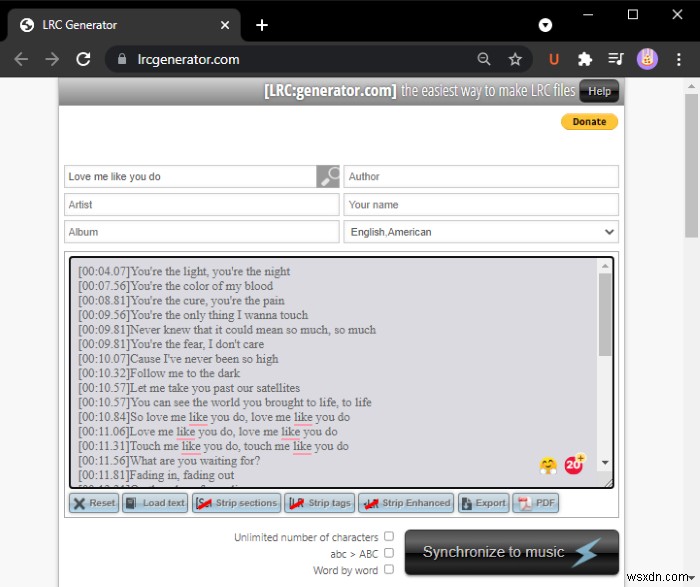Click the address bar URL lrcgenerator.com
The height and width of the screenshot is (587, 700).
(x=188, y=59)
